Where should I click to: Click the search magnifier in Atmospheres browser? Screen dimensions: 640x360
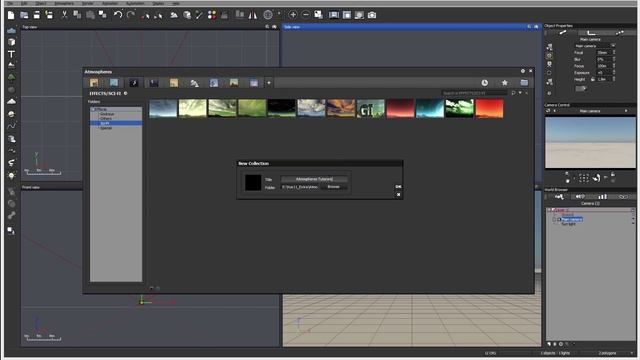tap(513, 93)
